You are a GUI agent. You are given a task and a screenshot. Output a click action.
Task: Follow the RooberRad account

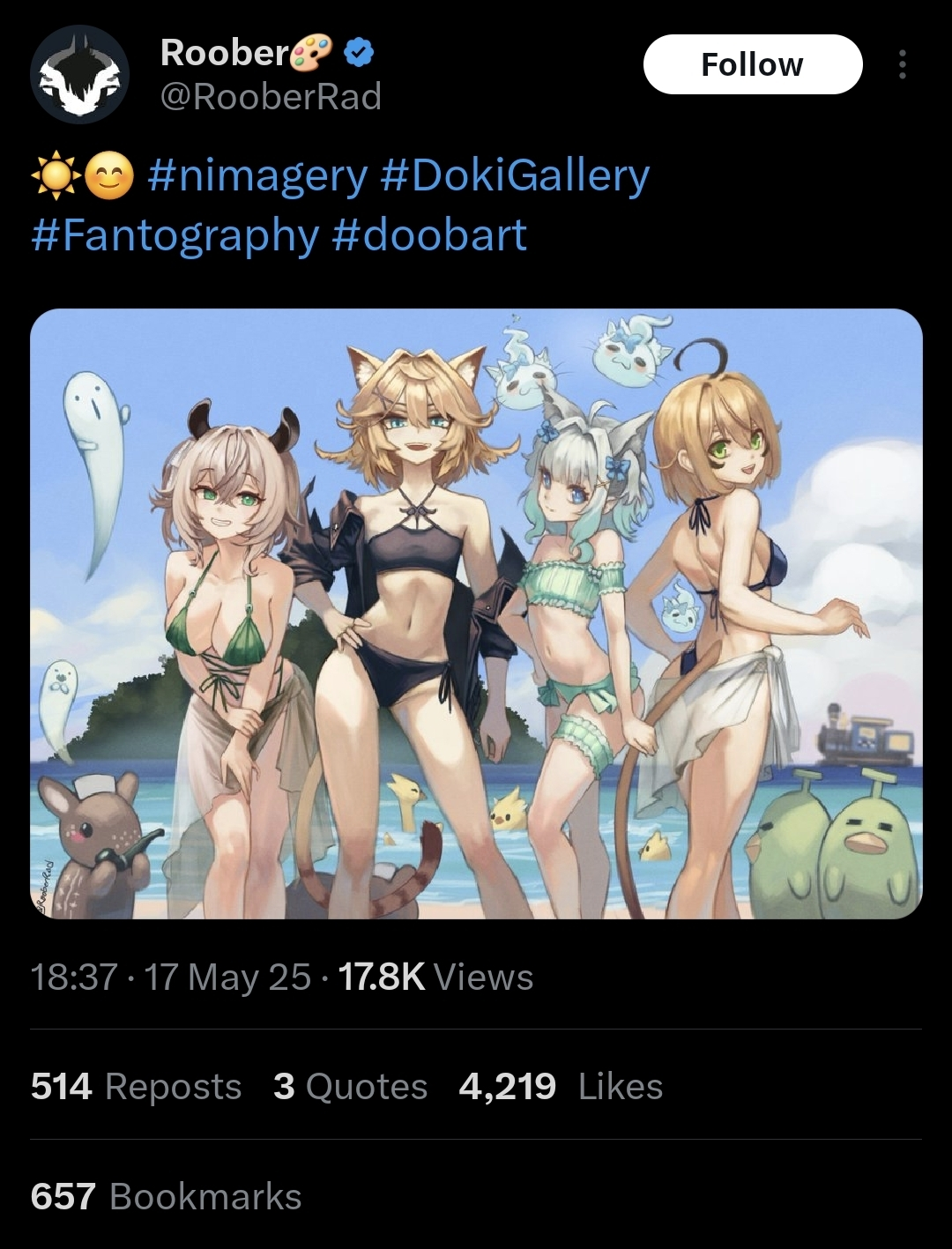coord(753,64)
